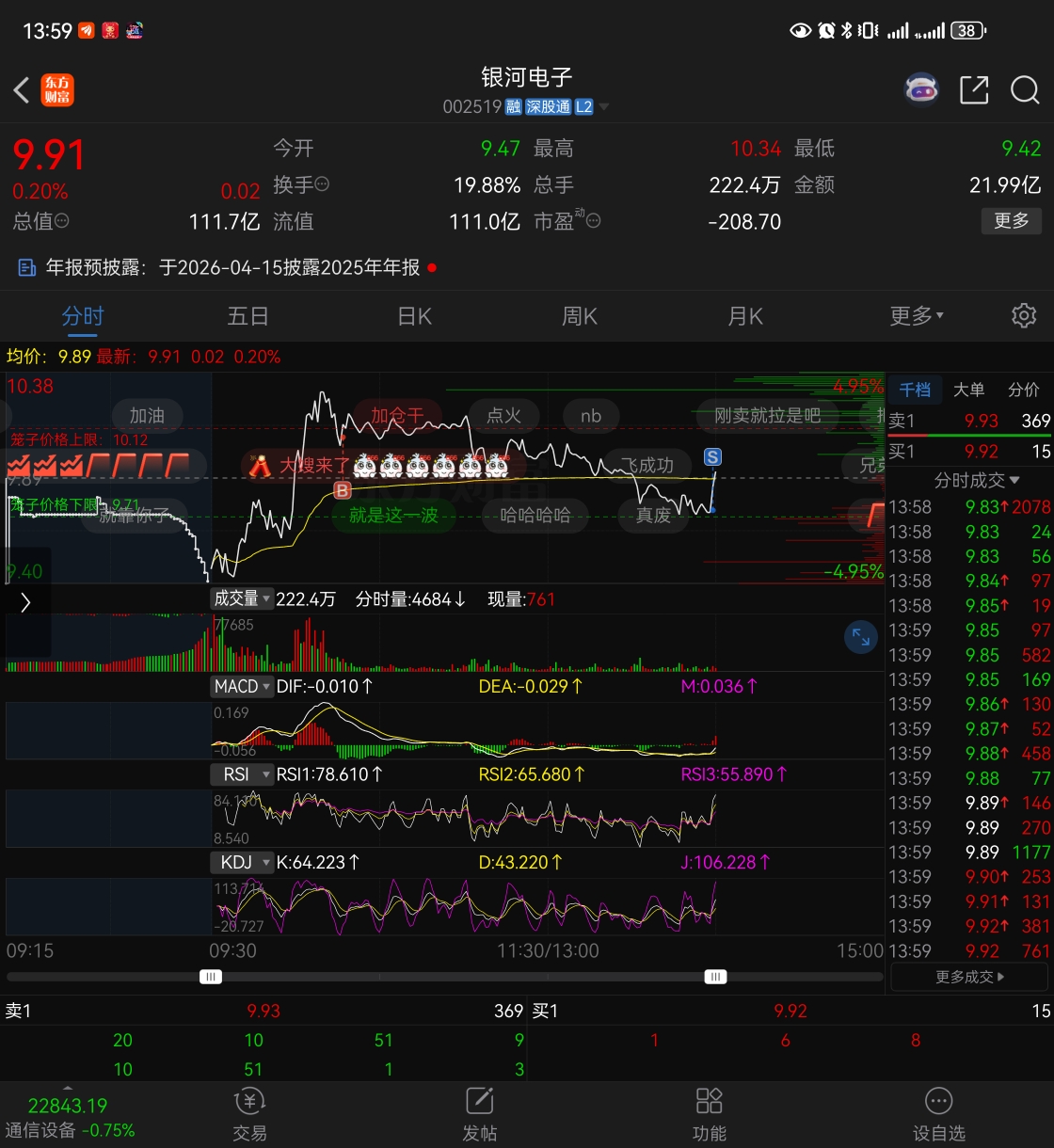
Task: Tap 更多成交 link
Action: (x=969, y=977)
